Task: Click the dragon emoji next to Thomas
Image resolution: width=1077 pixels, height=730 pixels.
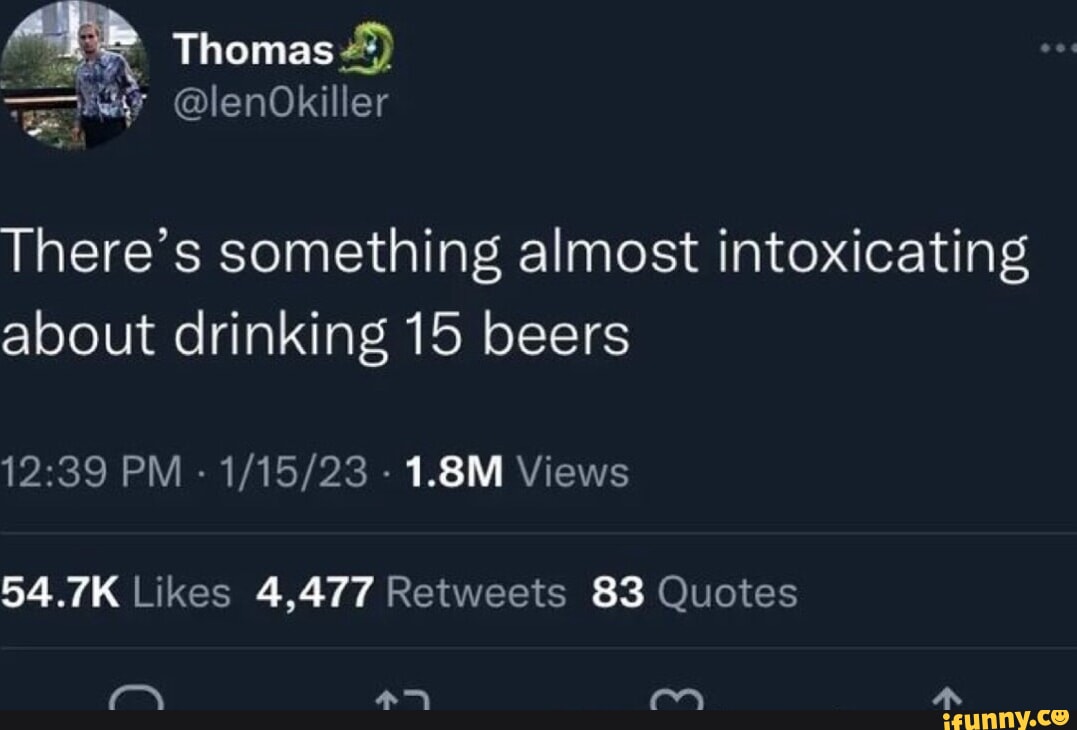Action: pyautogui.click(x=366, y=45)
